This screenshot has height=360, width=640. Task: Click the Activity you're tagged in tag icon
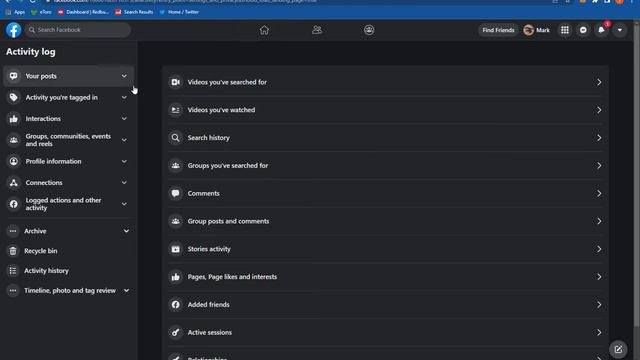click(x=13, y=97)
